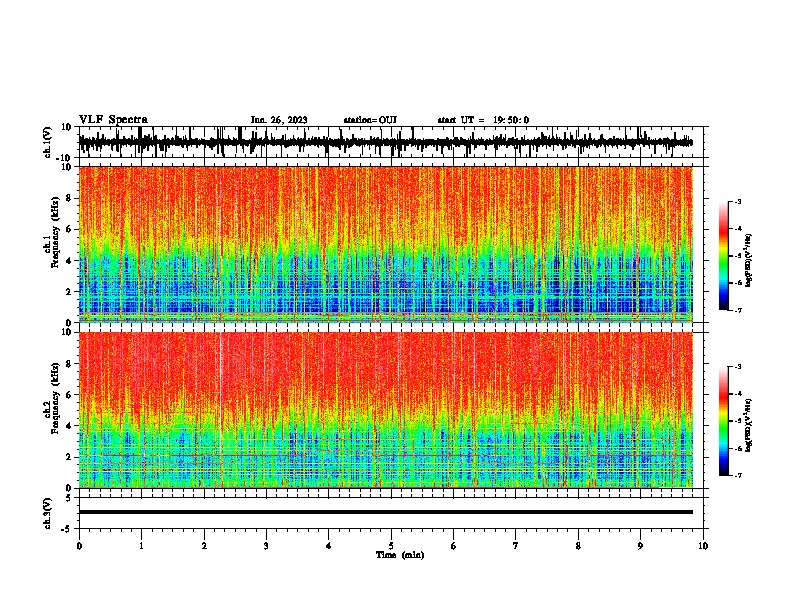
Task: Click the "ch.1(V)" waveform axis label
Action: (x=48, y=142)
